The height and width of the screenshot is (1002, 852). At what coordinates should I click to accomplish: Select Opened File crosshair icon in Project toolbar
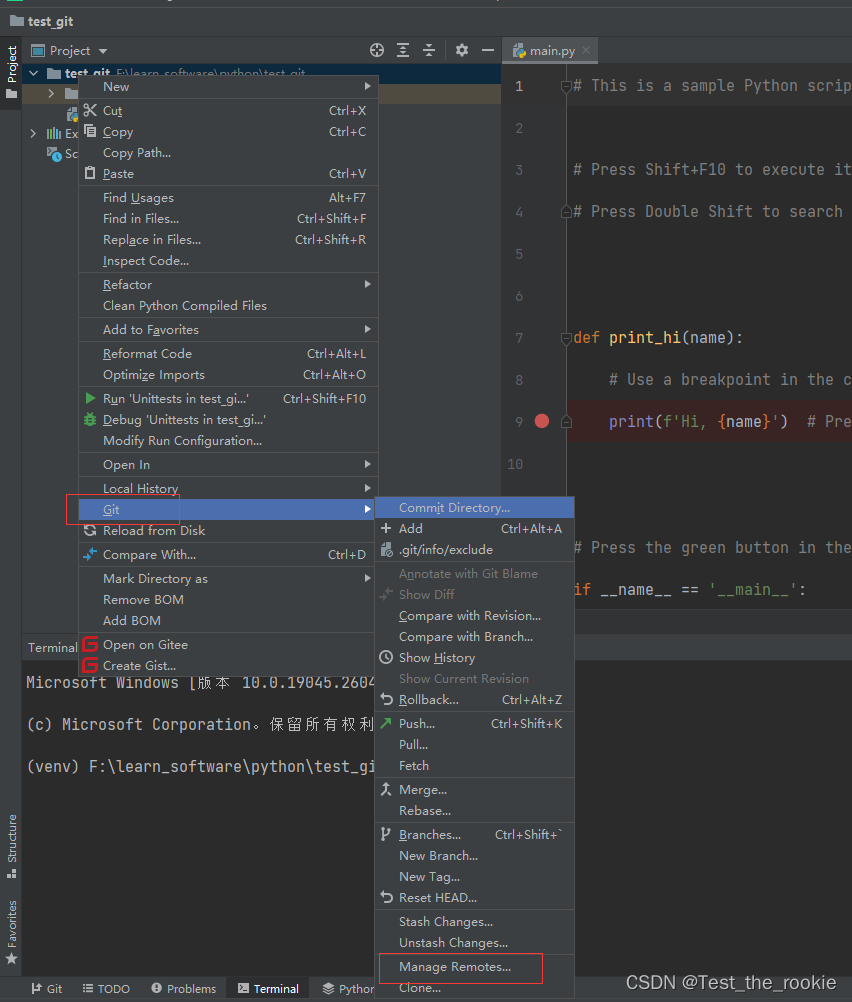coord(376,50)
